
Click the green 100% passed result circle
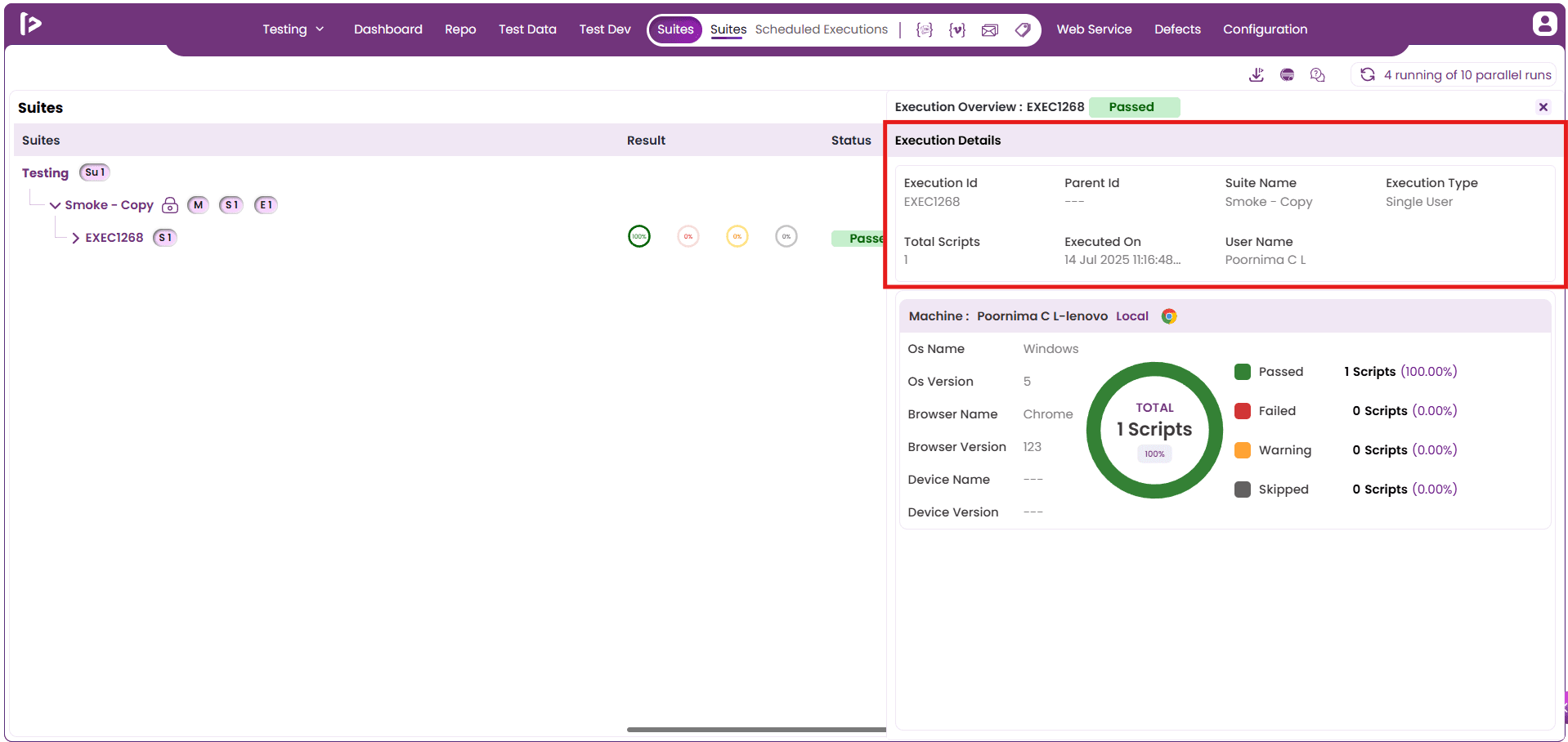tap(639, 236)
